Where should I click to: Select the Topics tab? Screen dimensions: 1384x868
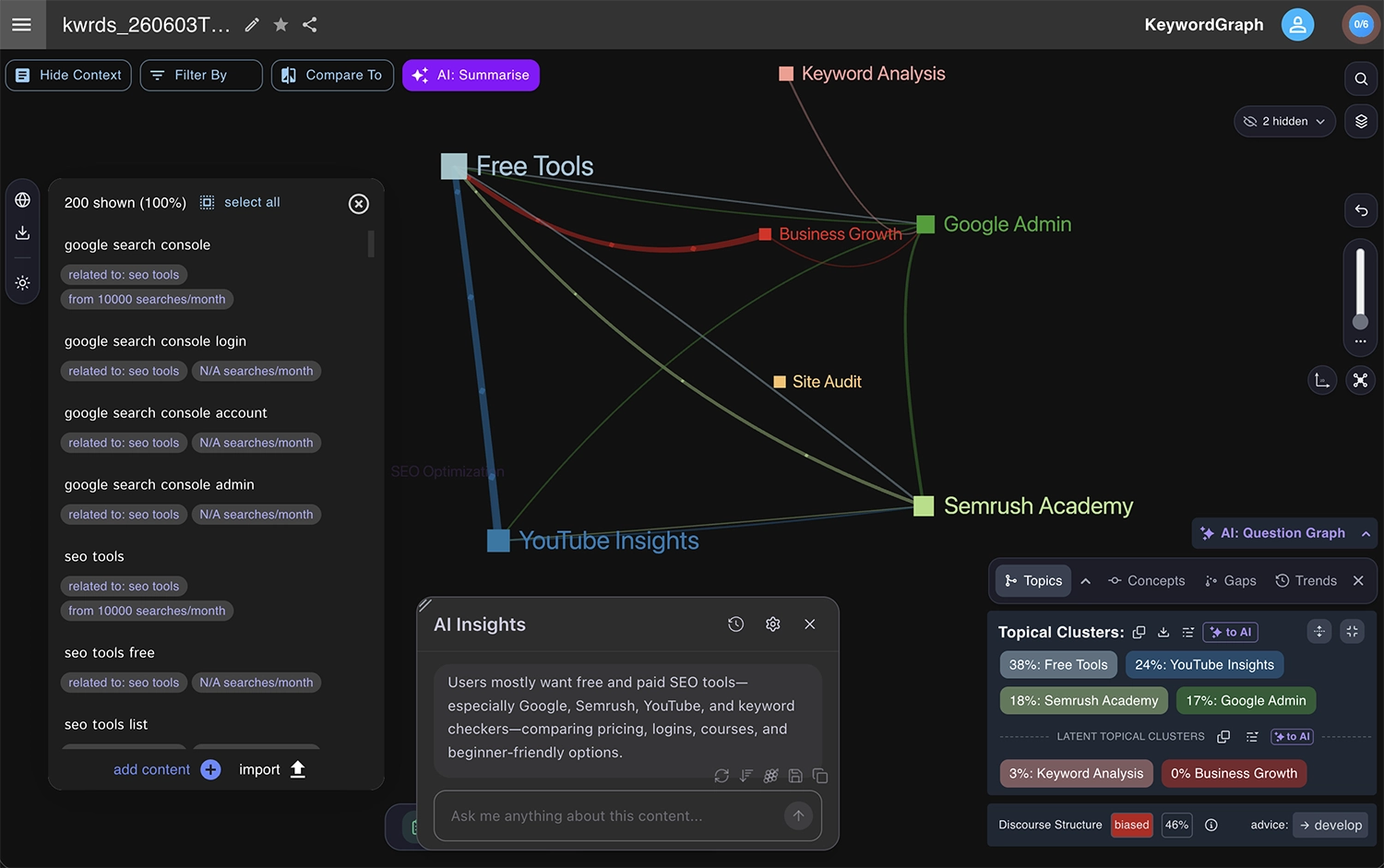pyautogui.click(x=1033, y=581)
